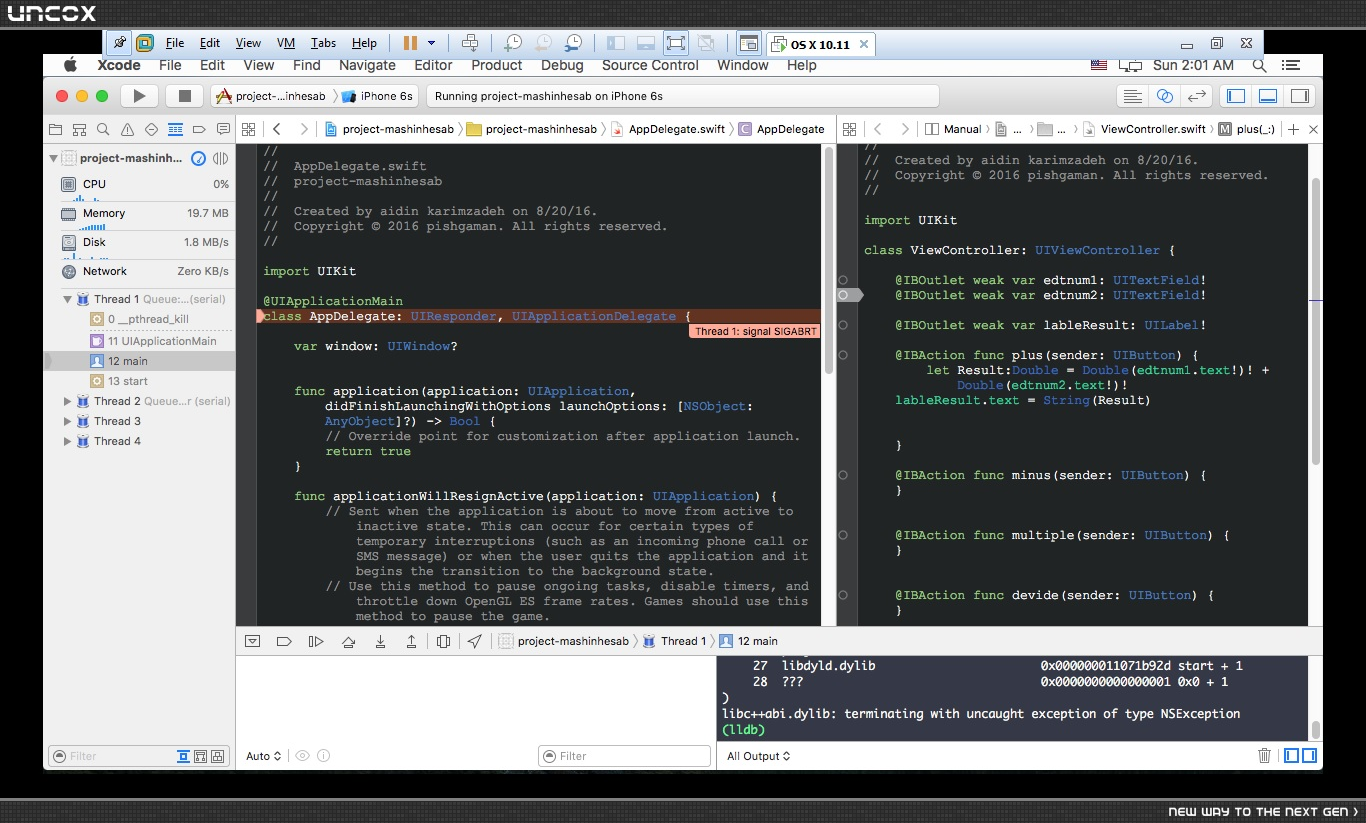The height and width of the screenshot is (823, 1366).
Task: Click VMware snapshot icon with plus clock
Action: [x=512, y=43]
